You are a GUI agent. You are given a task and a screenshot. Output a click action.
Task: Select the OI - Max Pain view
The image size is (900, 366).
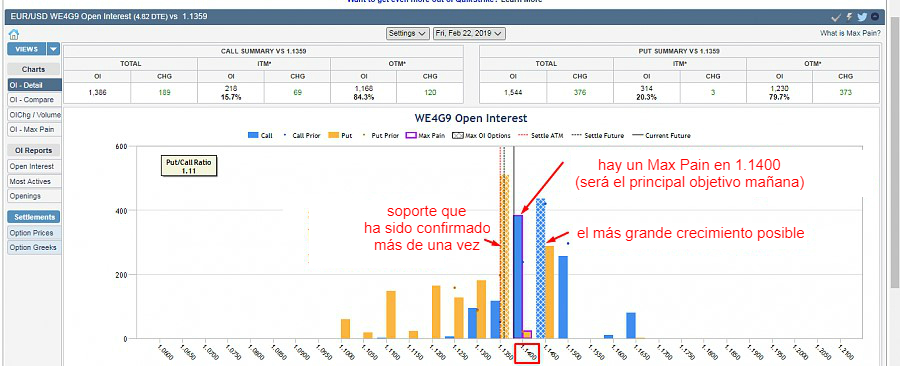tap(34, 130)
